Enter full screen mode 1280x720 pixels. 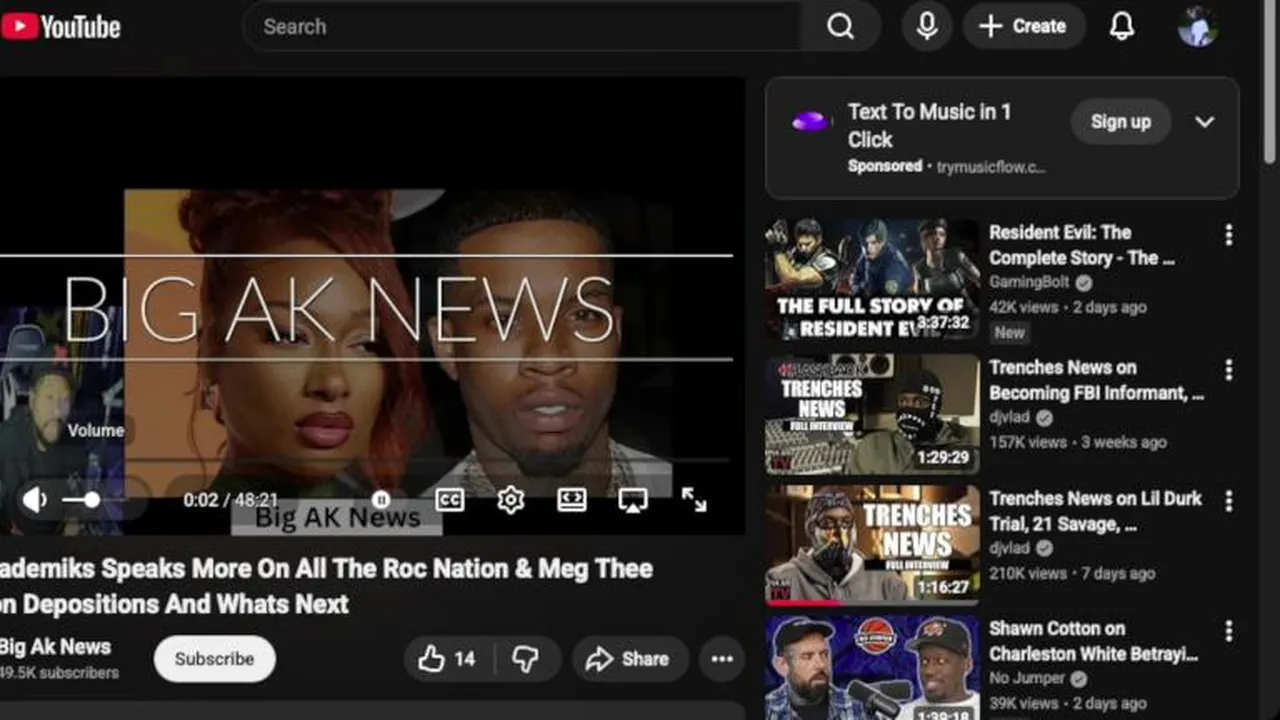tap(694, 499)
